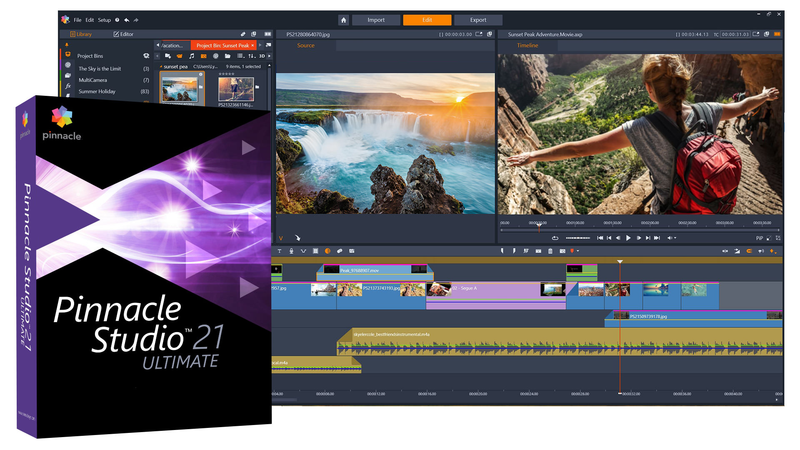Toggle loop playback
This screenshot has width=800, height=450.
coord(555,238)
